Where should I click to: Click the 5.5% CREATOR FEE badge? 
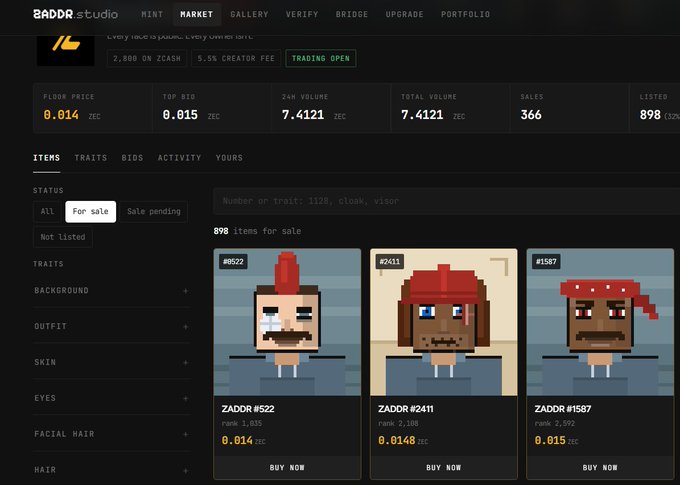tap(236, 59)
